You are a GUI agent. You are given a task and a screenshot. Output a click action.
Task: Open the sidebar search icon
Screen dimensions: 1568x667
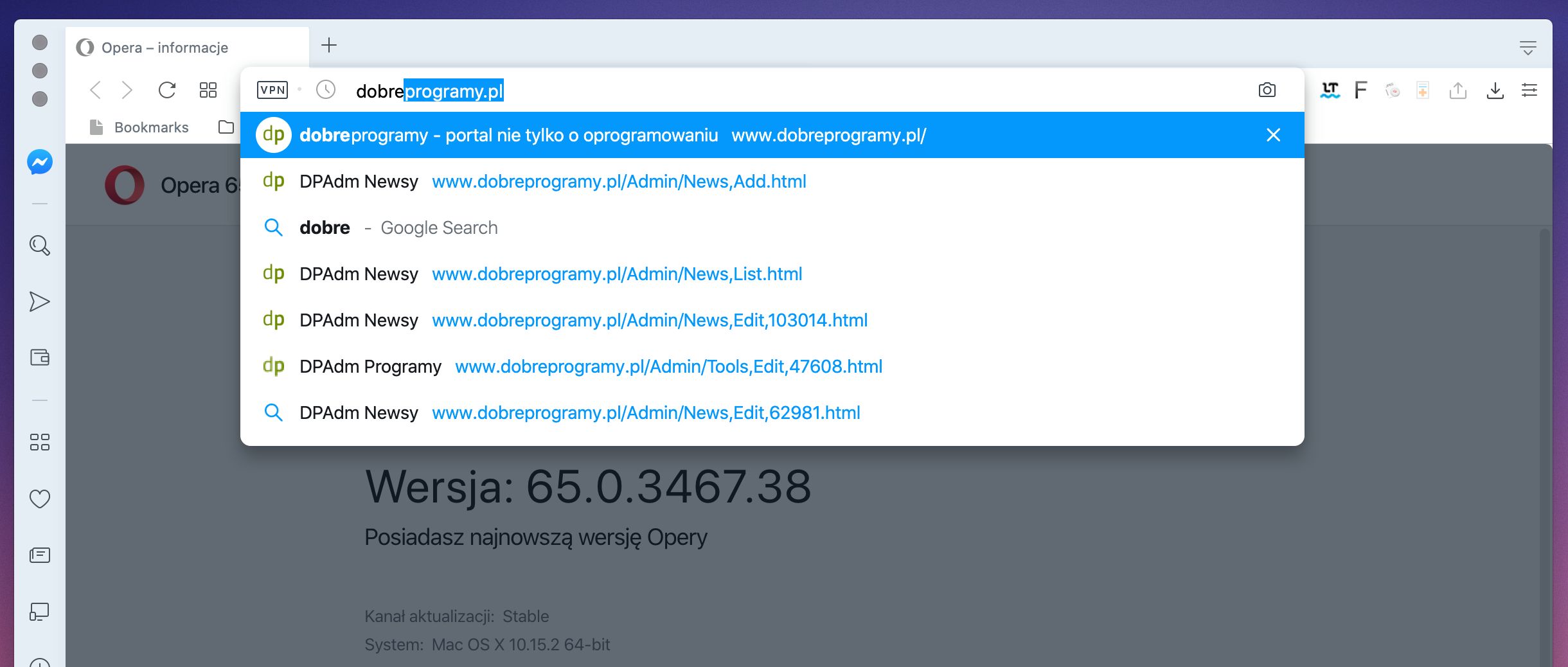(x=40, y=245)
